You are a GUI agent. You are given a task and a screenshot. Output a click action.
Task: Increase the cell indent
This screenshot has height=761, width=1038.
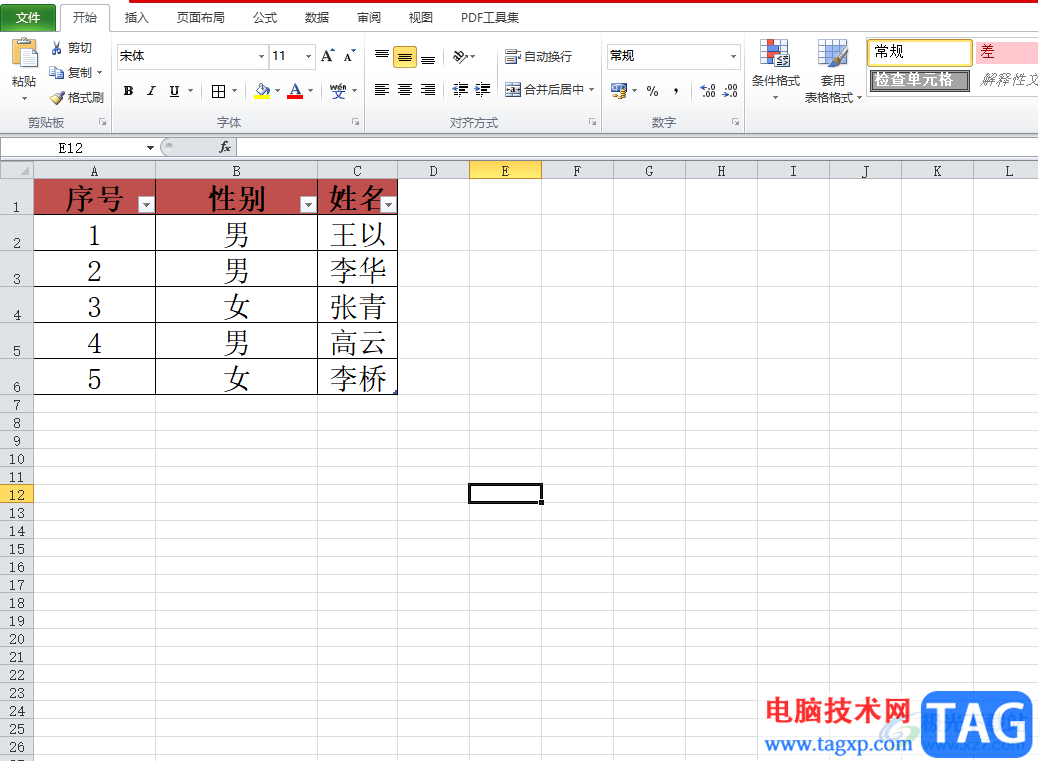pos(483,89)
